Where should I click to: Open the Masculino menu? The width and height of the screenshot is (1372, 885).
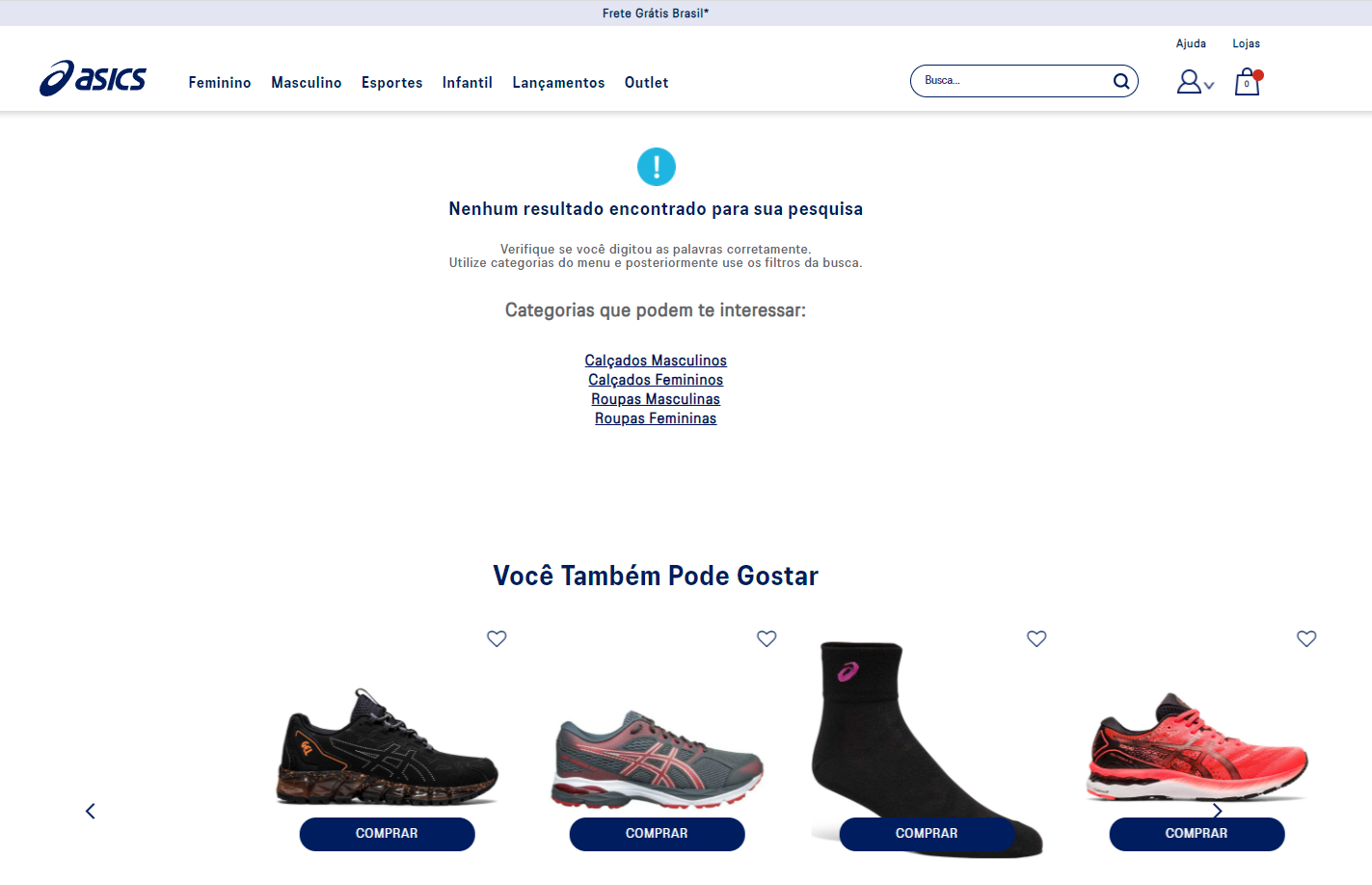click(x=307, y=83)
